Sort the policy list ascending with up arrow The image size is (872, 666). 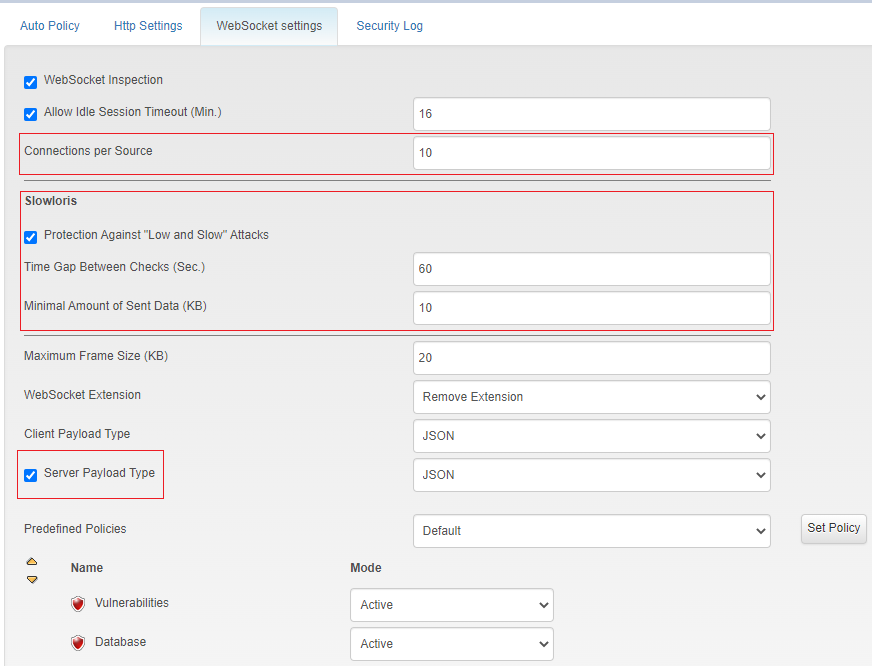point(33,561)
